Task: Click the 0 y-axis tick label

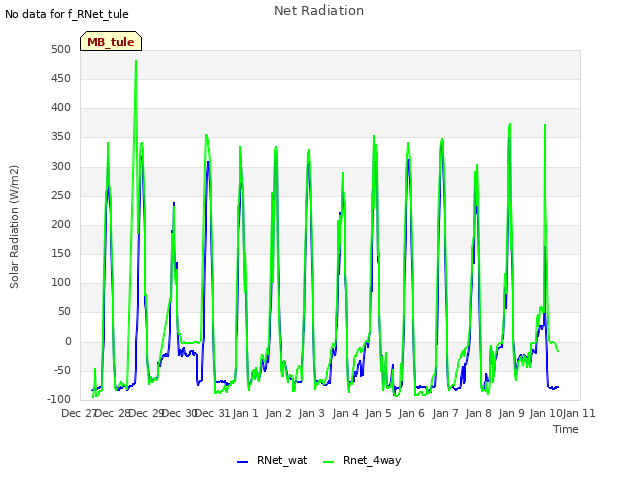Action: 68,342
